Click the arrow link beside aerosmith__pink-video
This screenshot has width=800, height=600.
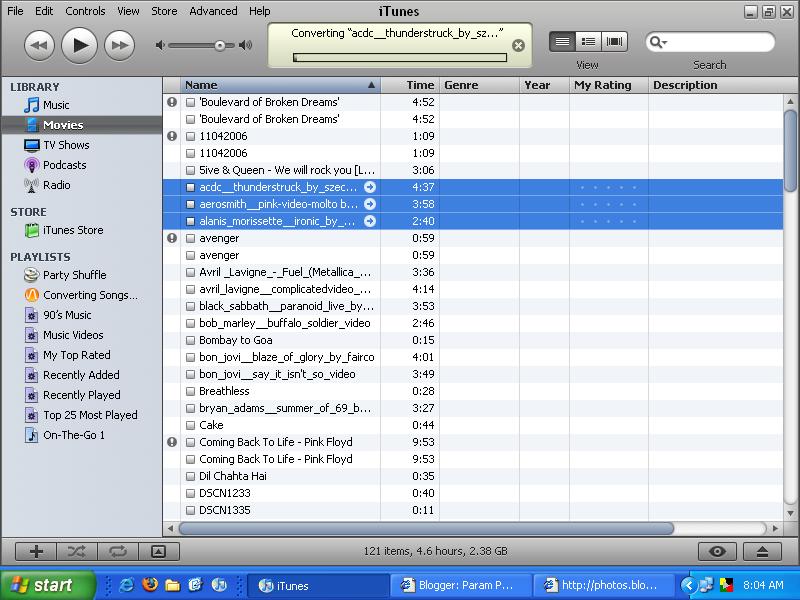pyautogui.click(x=370, y=204)
